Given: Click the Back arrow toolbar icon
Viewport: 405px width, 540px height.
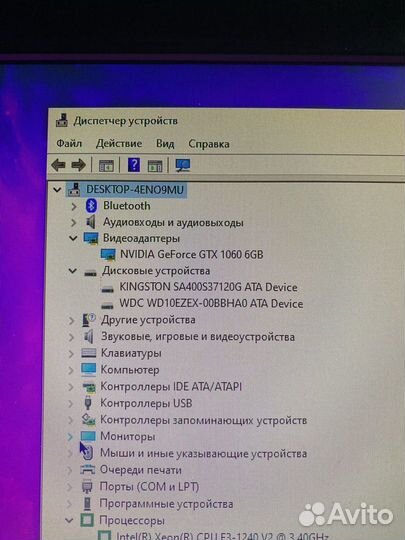Looking at the screenshot, I should (58, 165).
